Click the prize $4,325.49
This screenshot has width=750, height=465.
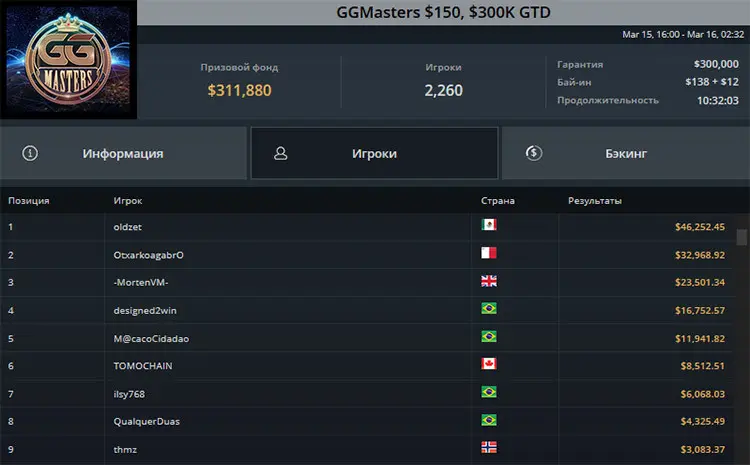click(x=703, y=421)
